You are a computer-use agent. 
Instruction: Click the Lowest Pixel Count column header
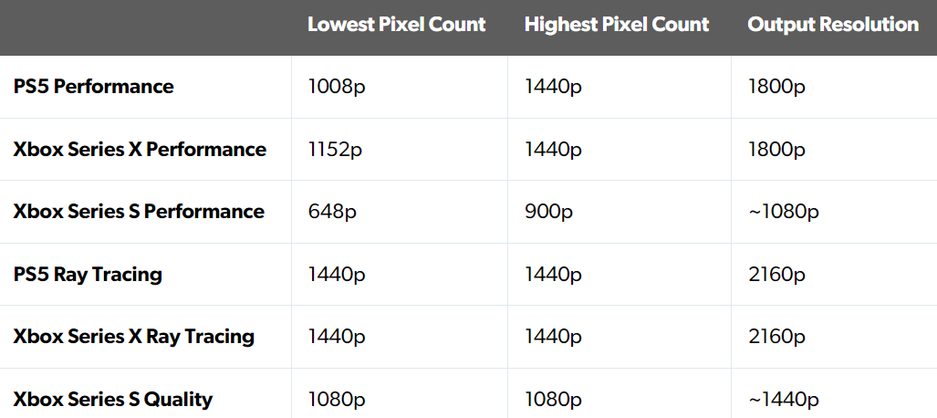click(396, 25)
